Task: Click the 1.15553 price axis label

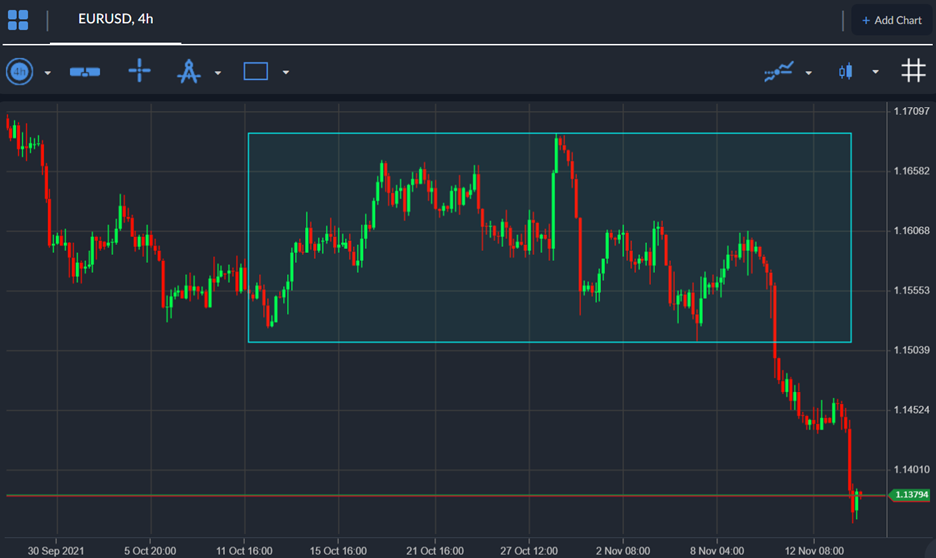Action: [912, 291]
